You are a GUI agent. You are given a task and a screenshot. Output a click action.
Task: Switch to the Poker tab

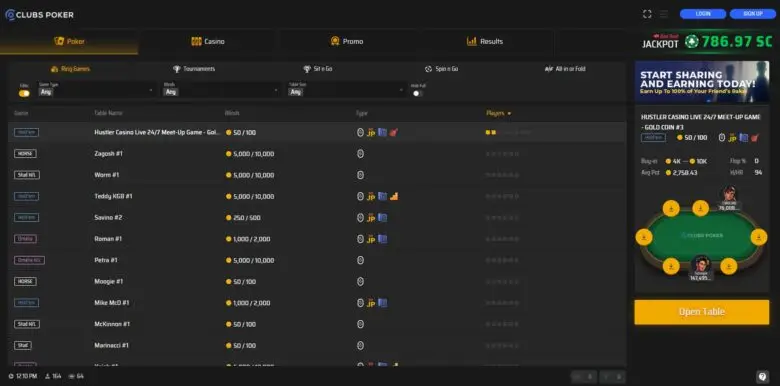point(69,42)
